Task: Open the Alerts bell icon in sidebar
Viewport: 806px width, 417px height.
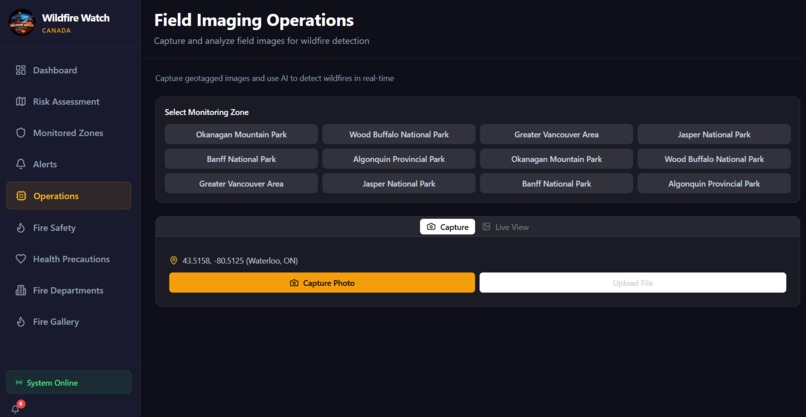Action: (x=21, y=165)
